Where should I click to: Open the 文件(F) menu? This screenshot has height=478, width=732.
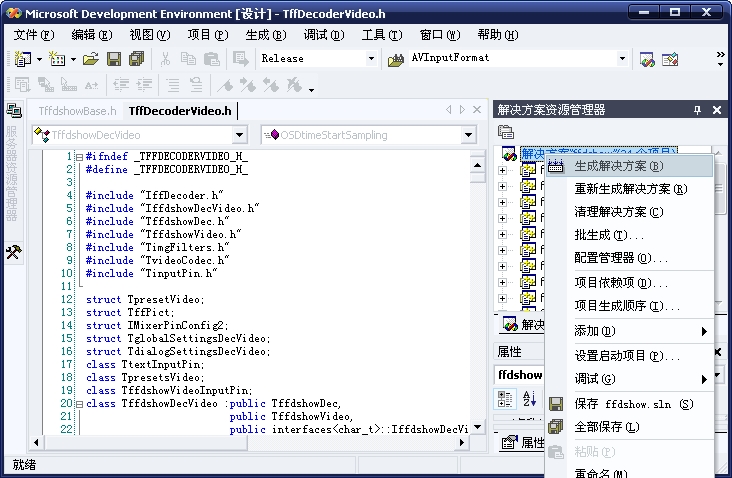click(x=34, y=35)
